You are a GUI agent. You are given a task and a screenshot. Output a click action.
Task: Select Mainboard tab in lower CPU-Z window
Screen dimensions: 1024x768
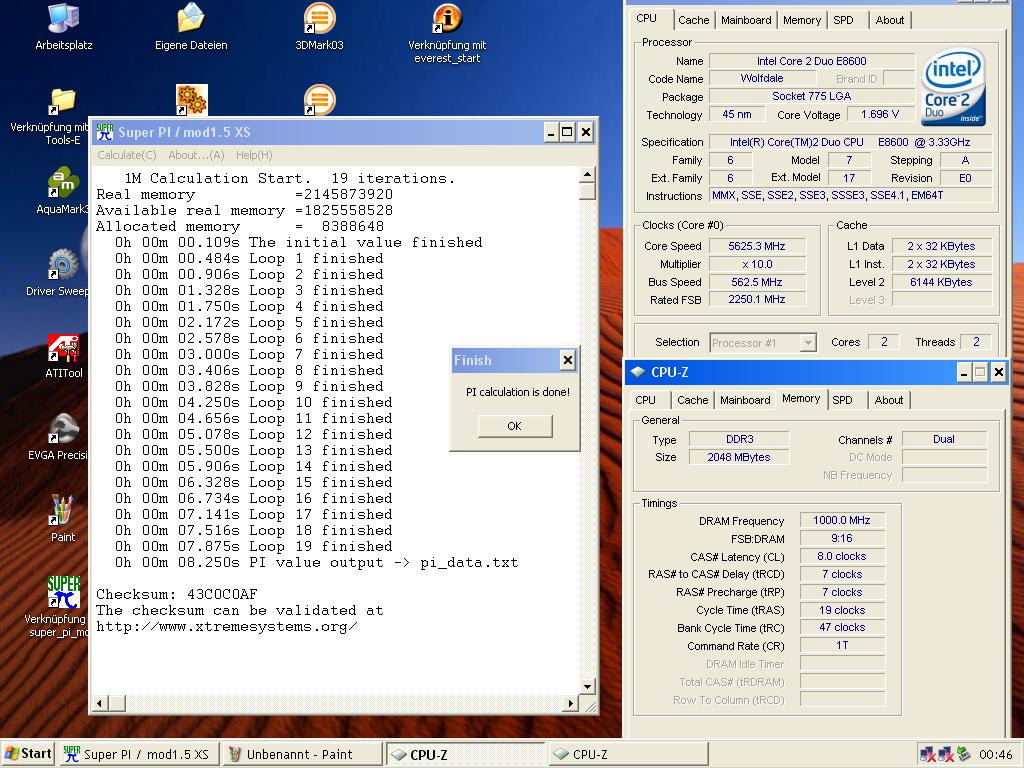(x=745, y=400)
